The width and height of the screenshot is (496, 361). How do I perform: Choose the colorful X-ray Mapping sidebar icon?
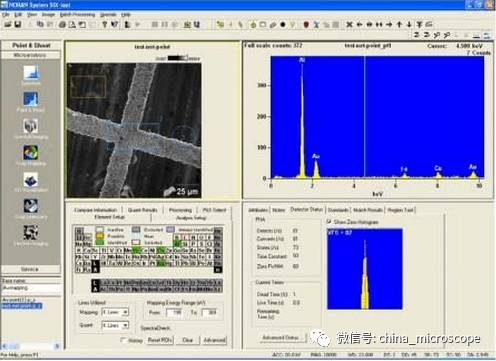tap(31, 153)
